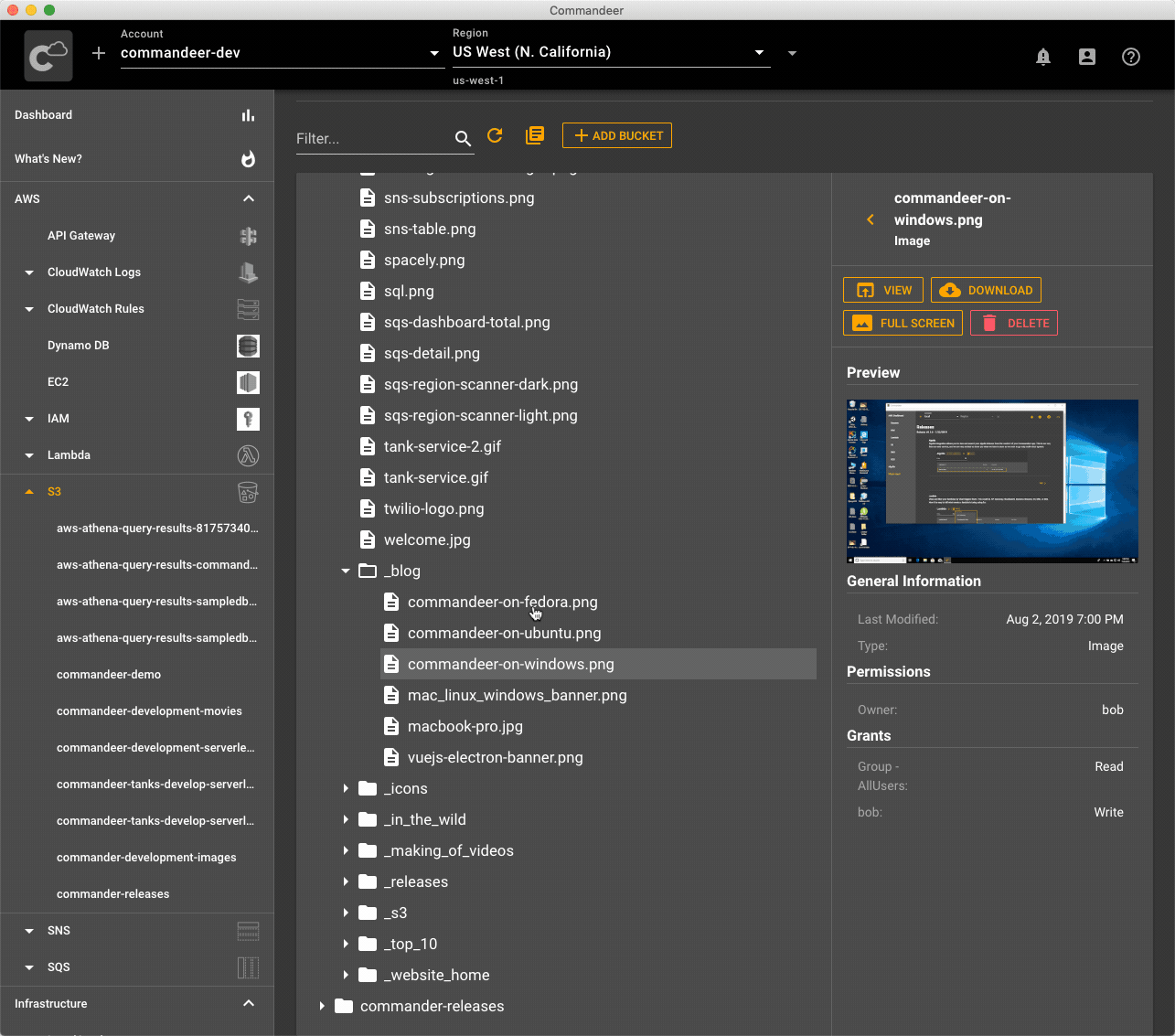This screenshot has width=1175, height=1036.
Task: Click folder icon of _icons
Action: (x=368, y=788)
